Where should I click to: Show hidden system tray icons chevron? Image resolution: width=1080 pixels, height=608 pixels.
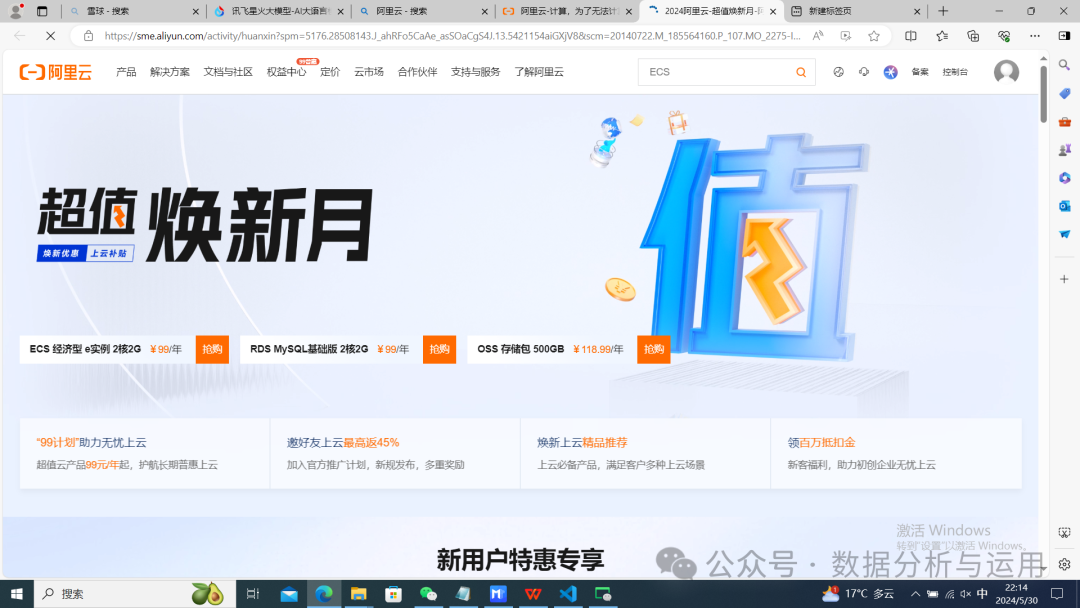pos(915,594)
